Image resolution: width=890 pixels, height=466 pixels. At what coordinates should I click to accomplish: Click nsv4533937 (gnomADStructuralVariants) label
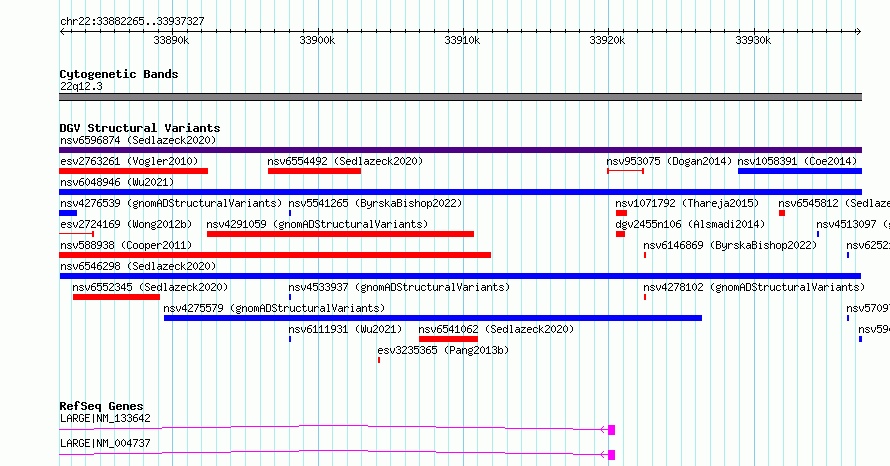pos(399,287)
